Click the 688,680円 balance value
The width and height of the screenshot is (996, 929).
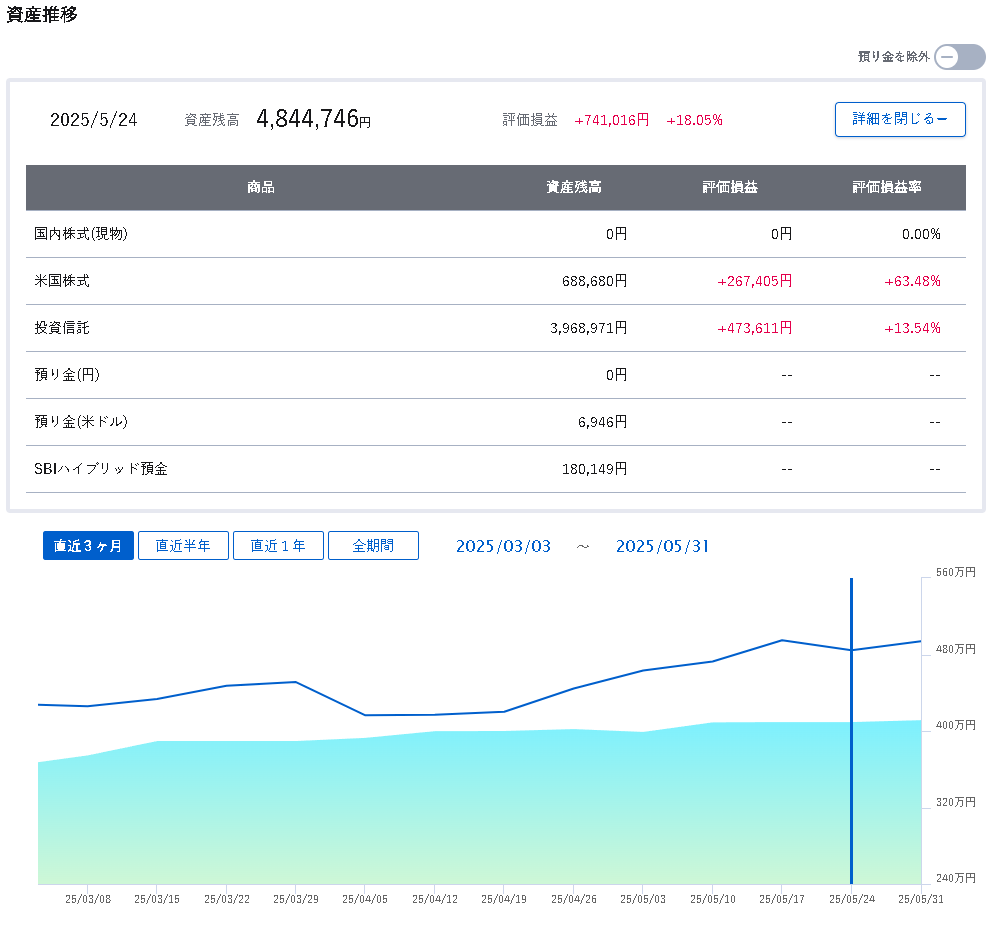click(x=595, y=281)
